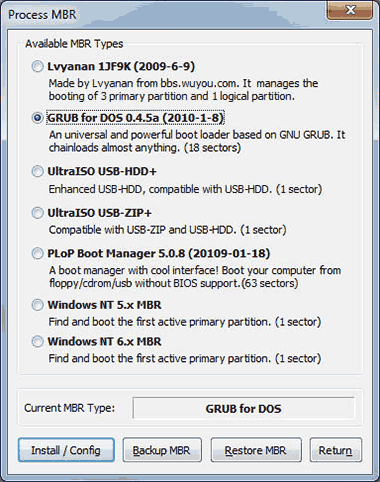Click the 'Process MBR' window title

pyautogui.click(x=42, y=14)
